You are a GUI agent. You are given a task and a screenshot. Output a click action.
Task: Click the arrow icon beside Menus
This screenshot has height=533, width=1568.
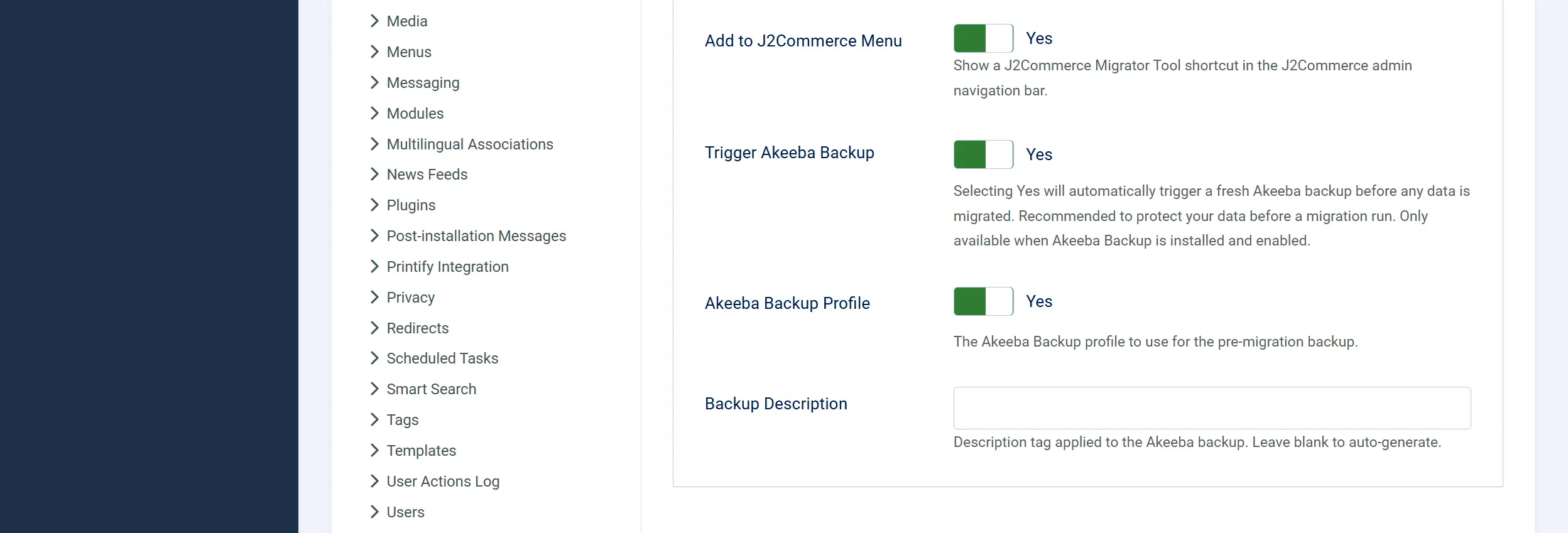374,51
